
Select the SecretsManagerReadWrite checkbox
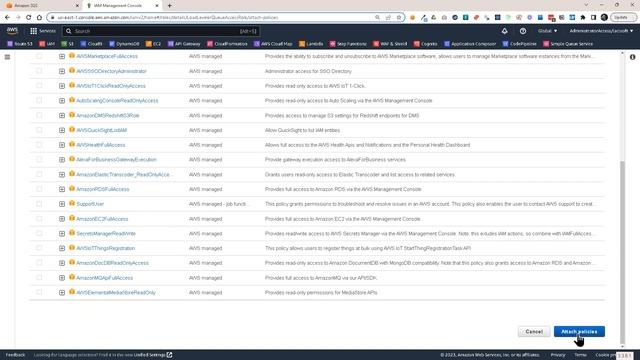(39, 233)
